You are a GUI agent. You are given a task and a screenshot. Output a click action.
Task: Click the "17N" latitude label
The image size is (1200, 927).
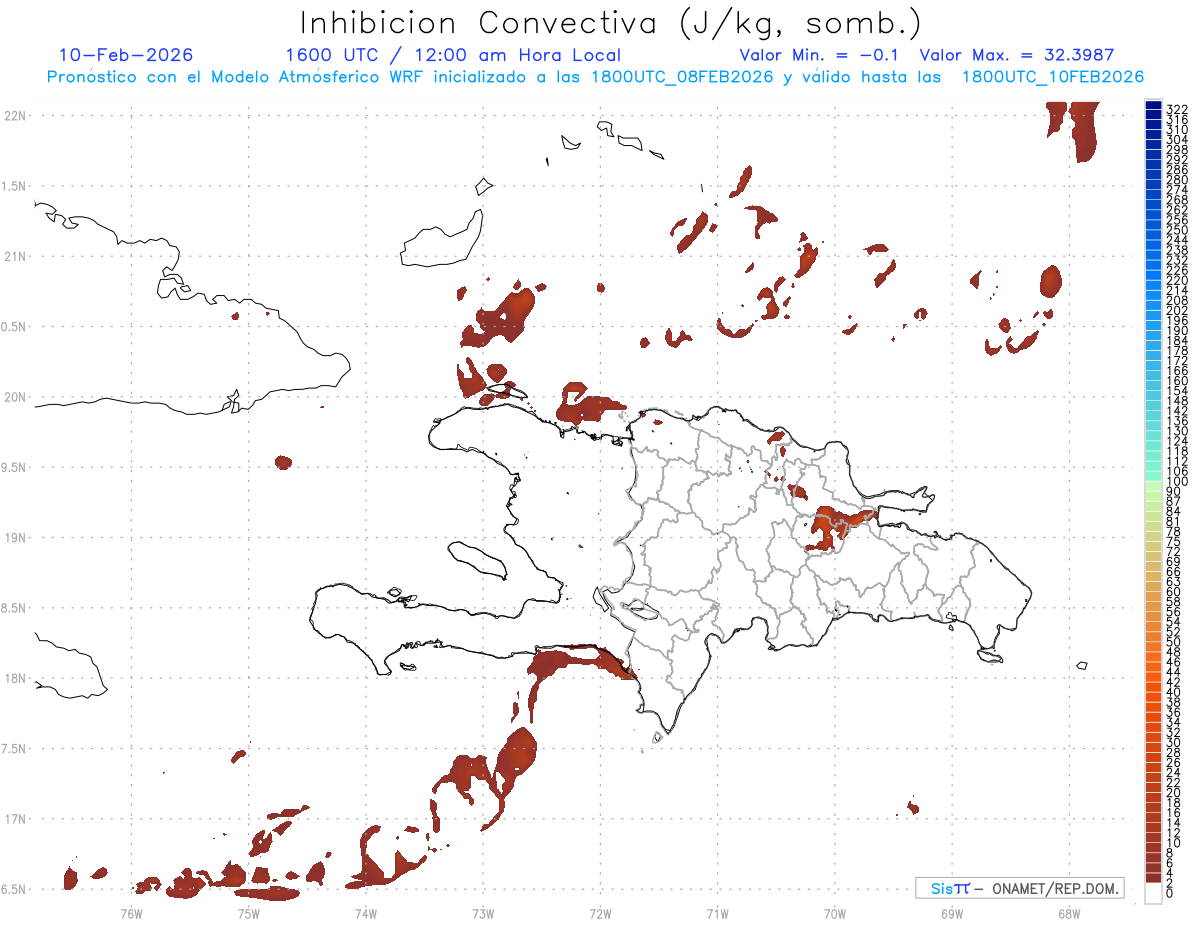(x=15, y=819)
